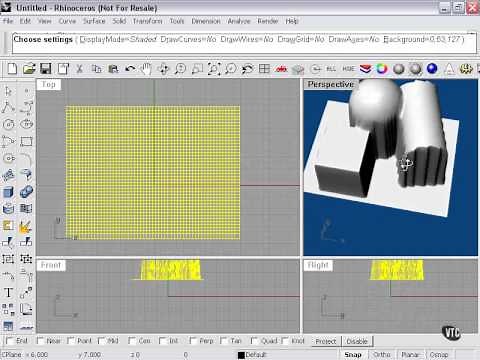Click the Disable osnap button
The height and width of the screenshot is (360, 480).
click(357, 341)
